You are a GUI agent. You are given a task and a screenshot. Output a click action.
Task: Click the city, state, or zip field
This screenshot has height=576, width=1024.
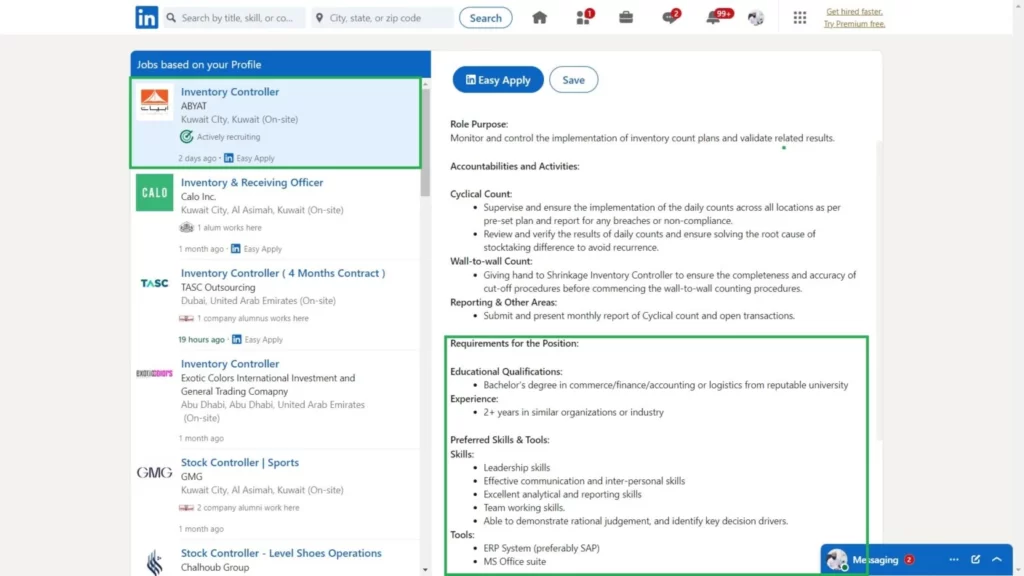tap(380, 18)
